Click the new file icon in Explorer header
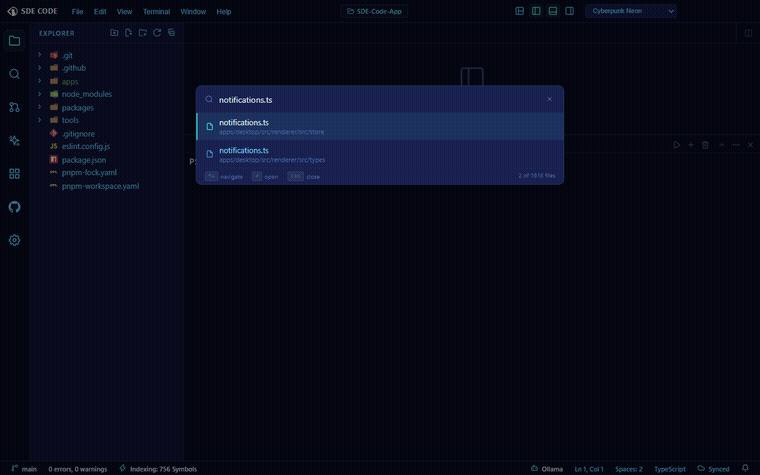 click(x=128, y=32)
